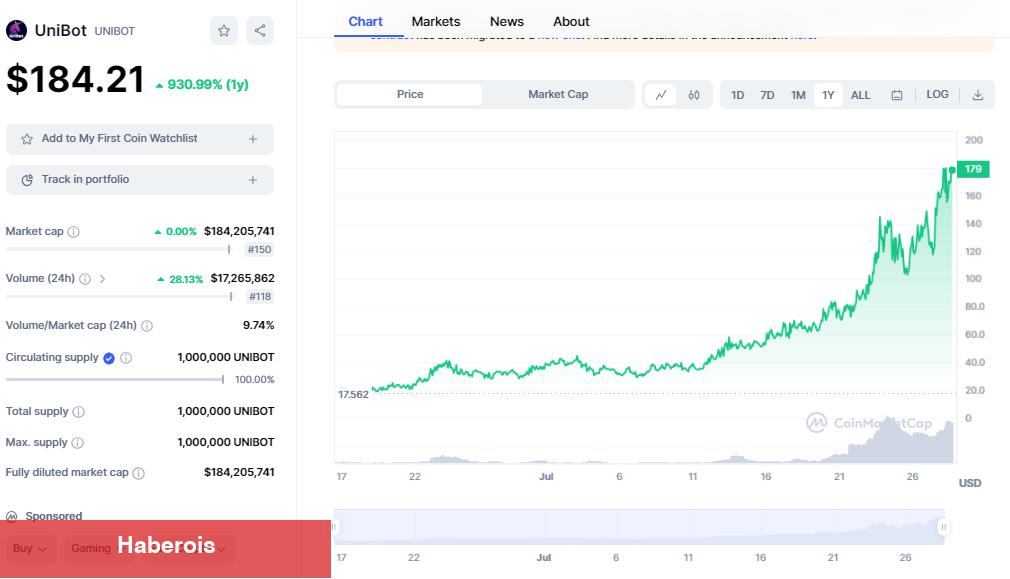
Task: Open Max. supply info icon
Action: 77,442
